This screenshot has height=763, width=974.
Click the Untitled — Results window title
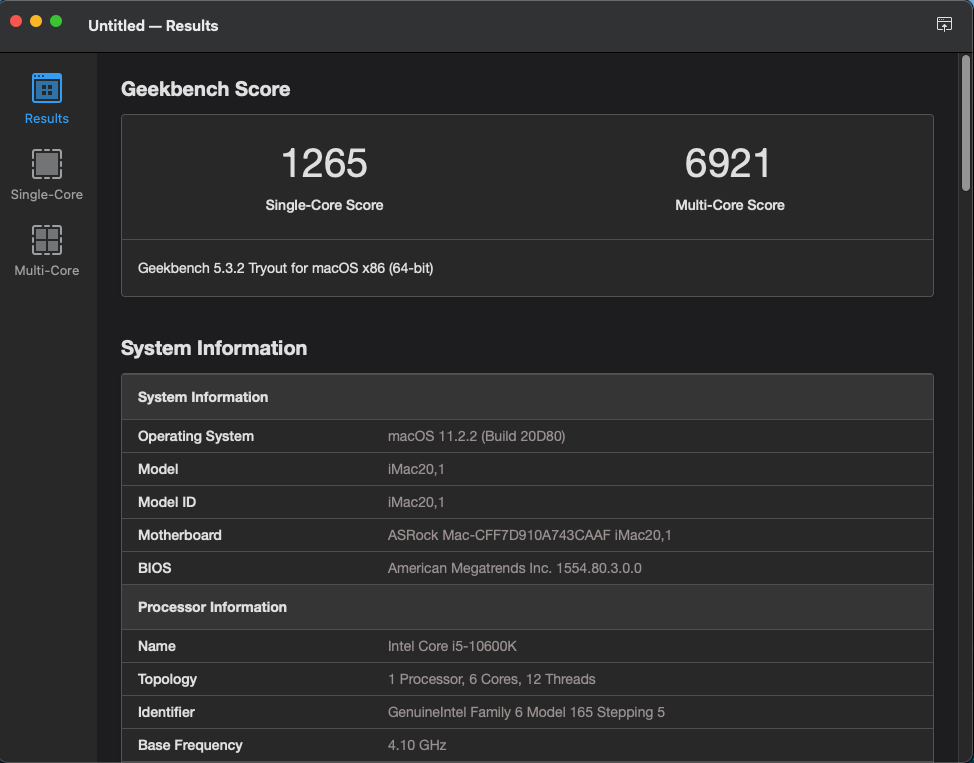click(x=153, y=25)
